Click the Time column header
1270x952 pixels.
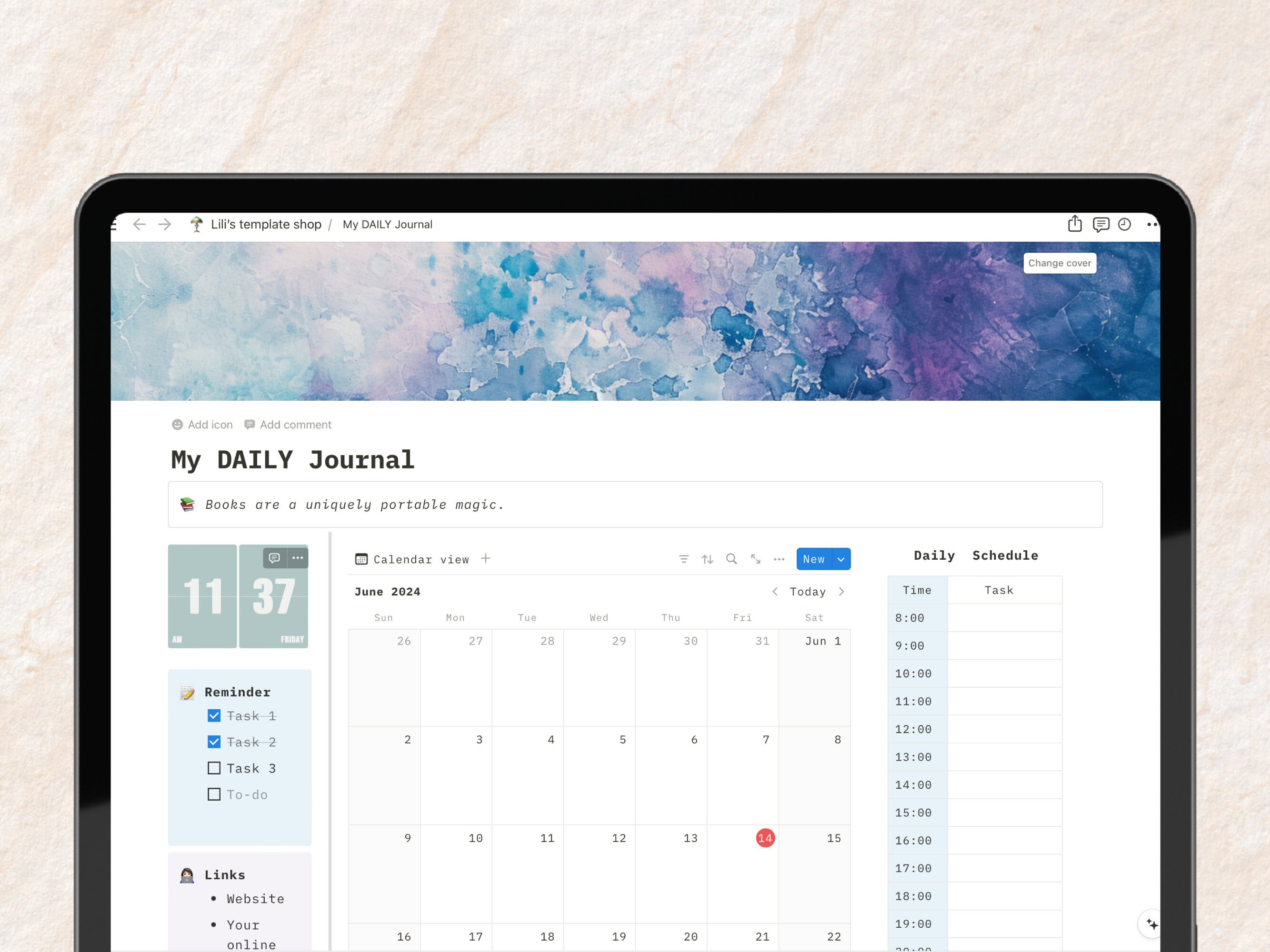pos(918,590)
